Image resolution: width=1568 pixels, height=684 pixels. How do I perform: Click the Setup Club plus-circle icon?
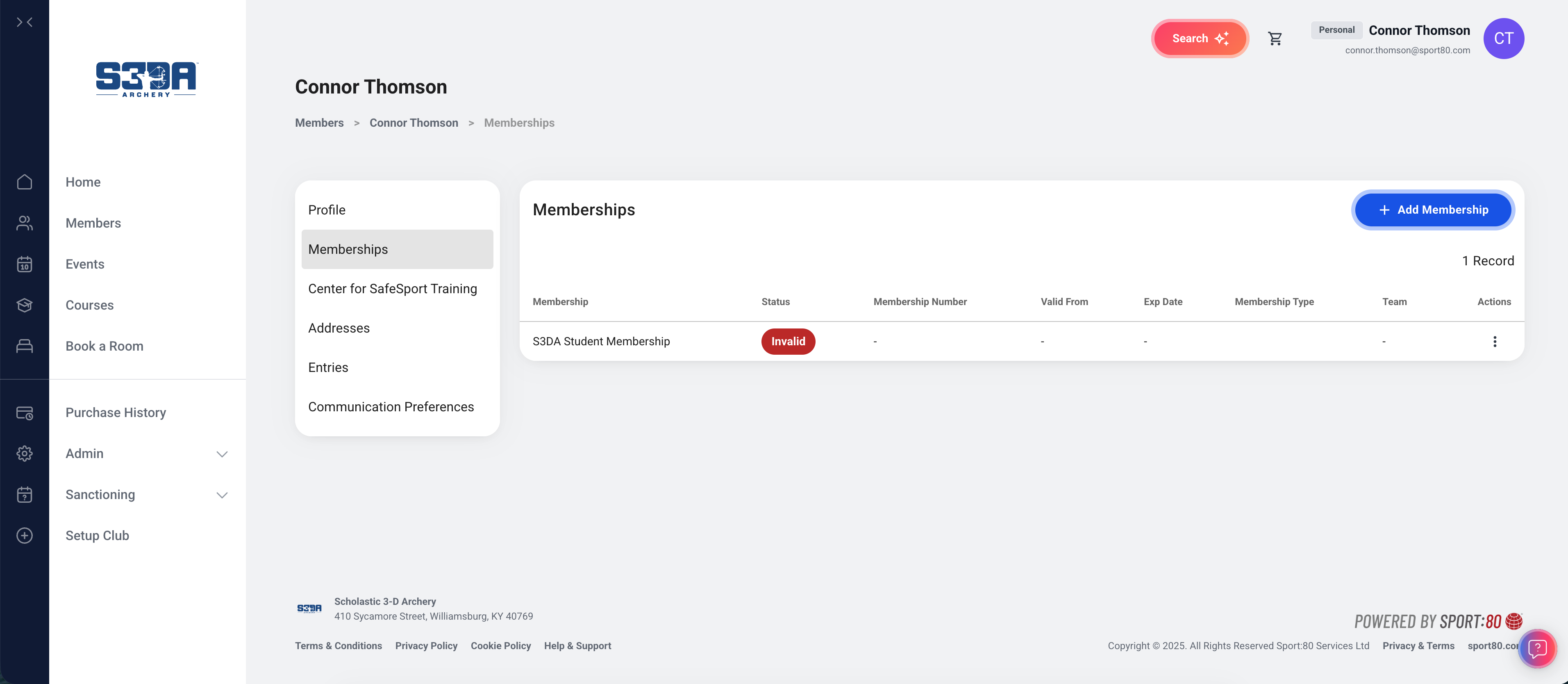[x=24, y=536]
